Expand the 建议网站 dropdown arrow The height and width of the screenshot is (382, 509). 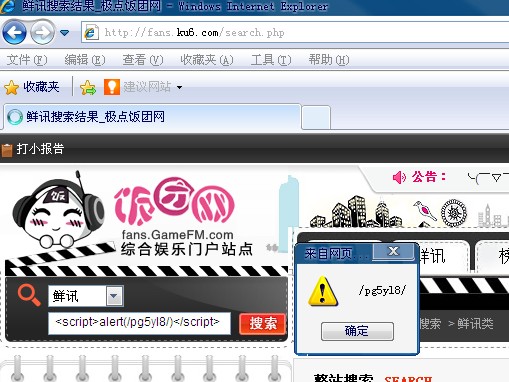(179, 88)
